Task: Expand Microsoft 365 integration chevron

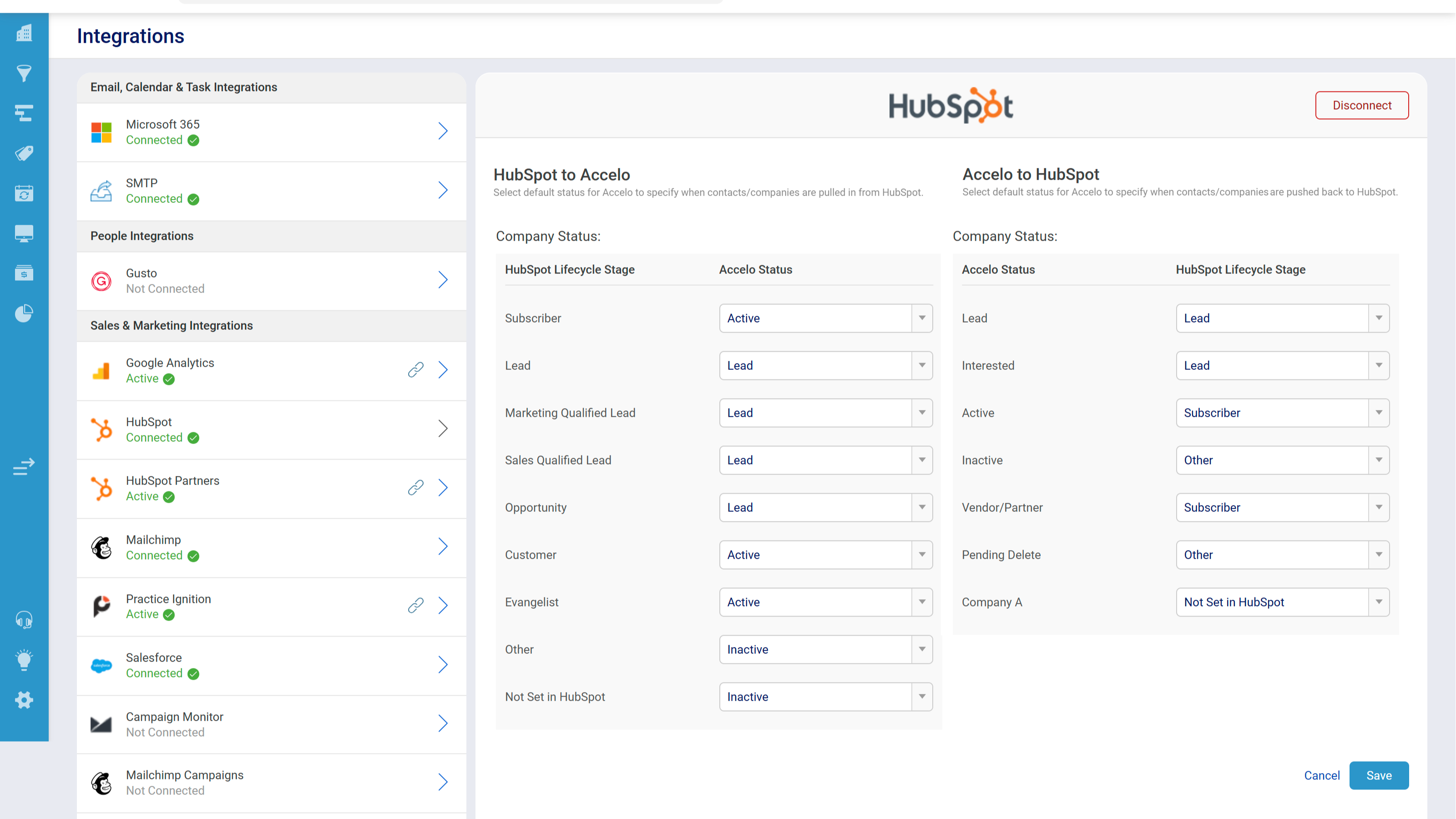Action: point(443,131)
